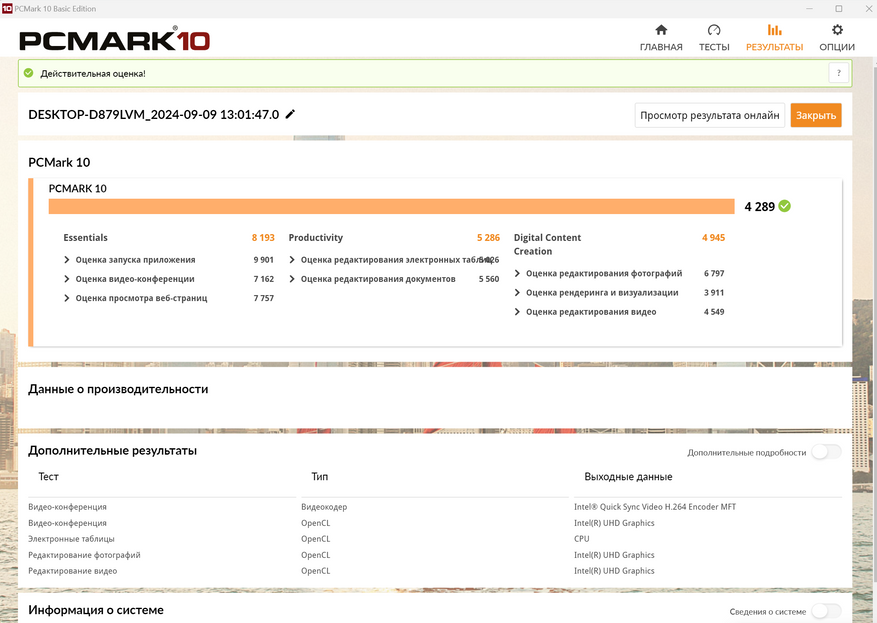Click Digital Content Creation score 4 945
877x623 pixels.
713,238
